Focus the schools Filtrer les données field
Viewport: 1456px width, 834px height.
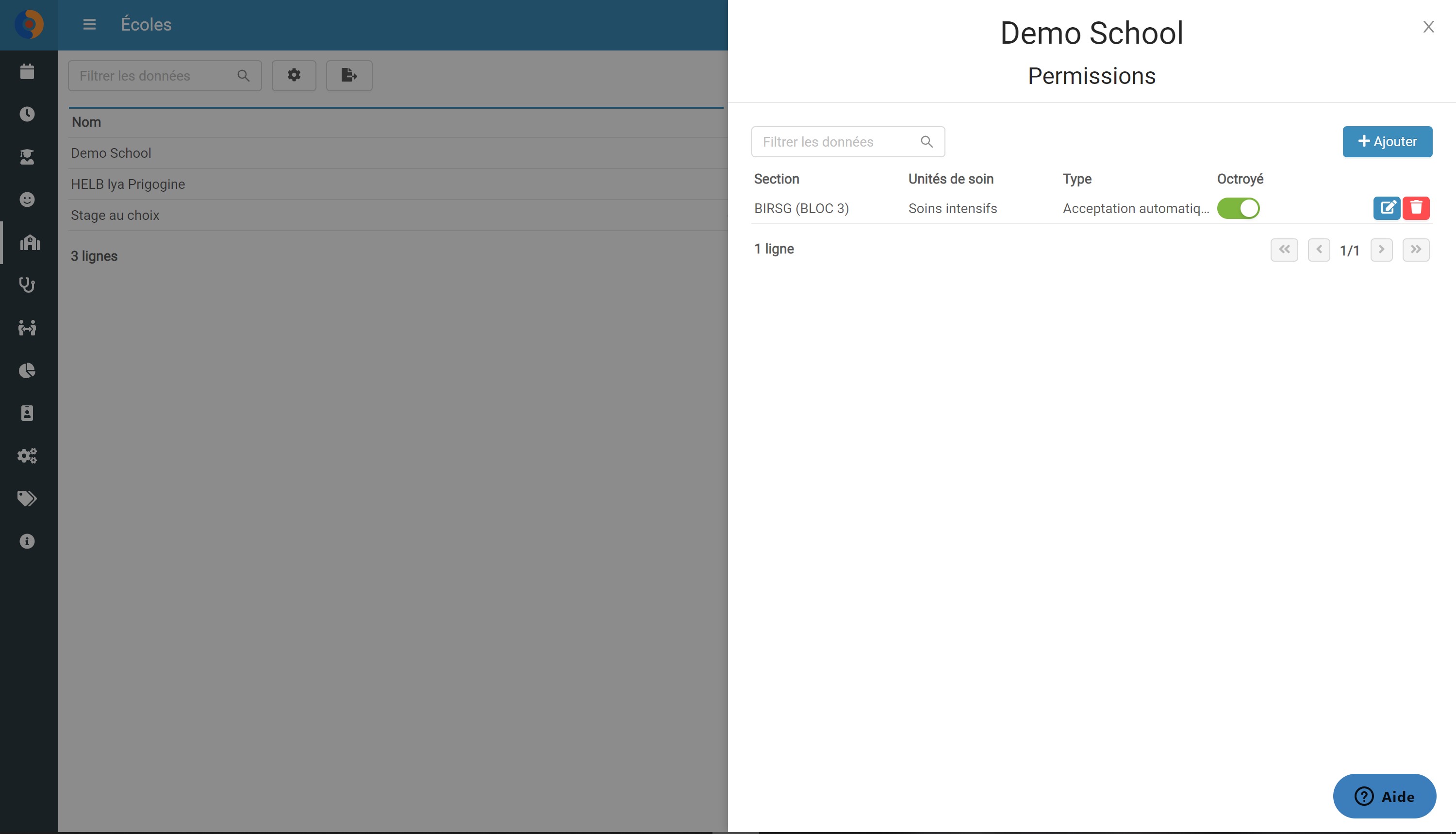coord(165,76)
